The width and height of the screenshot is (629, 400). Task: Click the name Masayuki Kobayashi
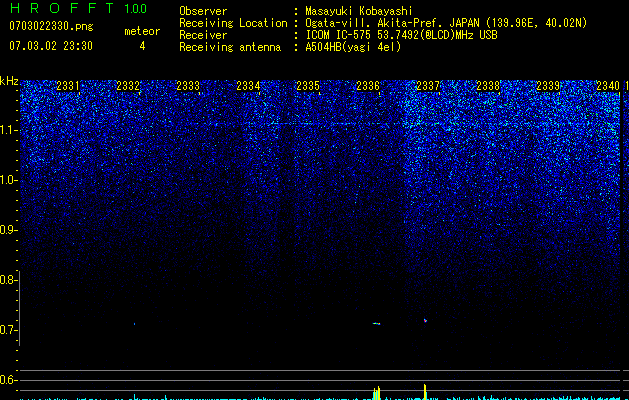point(359,11)
